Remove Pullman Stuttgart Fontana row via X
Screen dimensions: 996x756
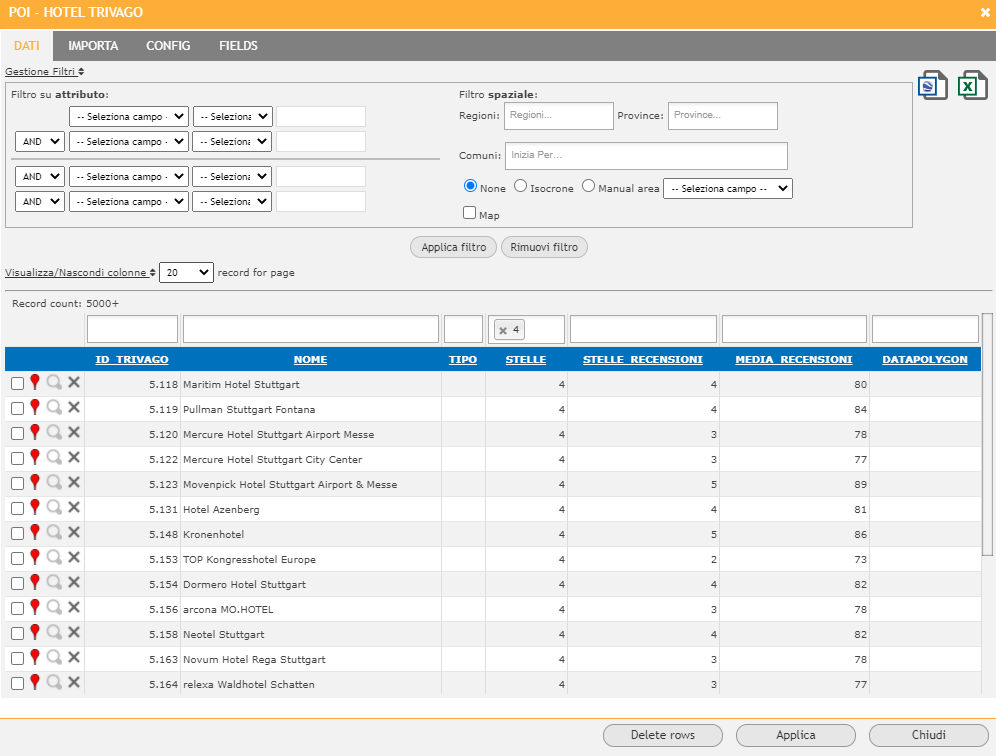coord(74,407)
